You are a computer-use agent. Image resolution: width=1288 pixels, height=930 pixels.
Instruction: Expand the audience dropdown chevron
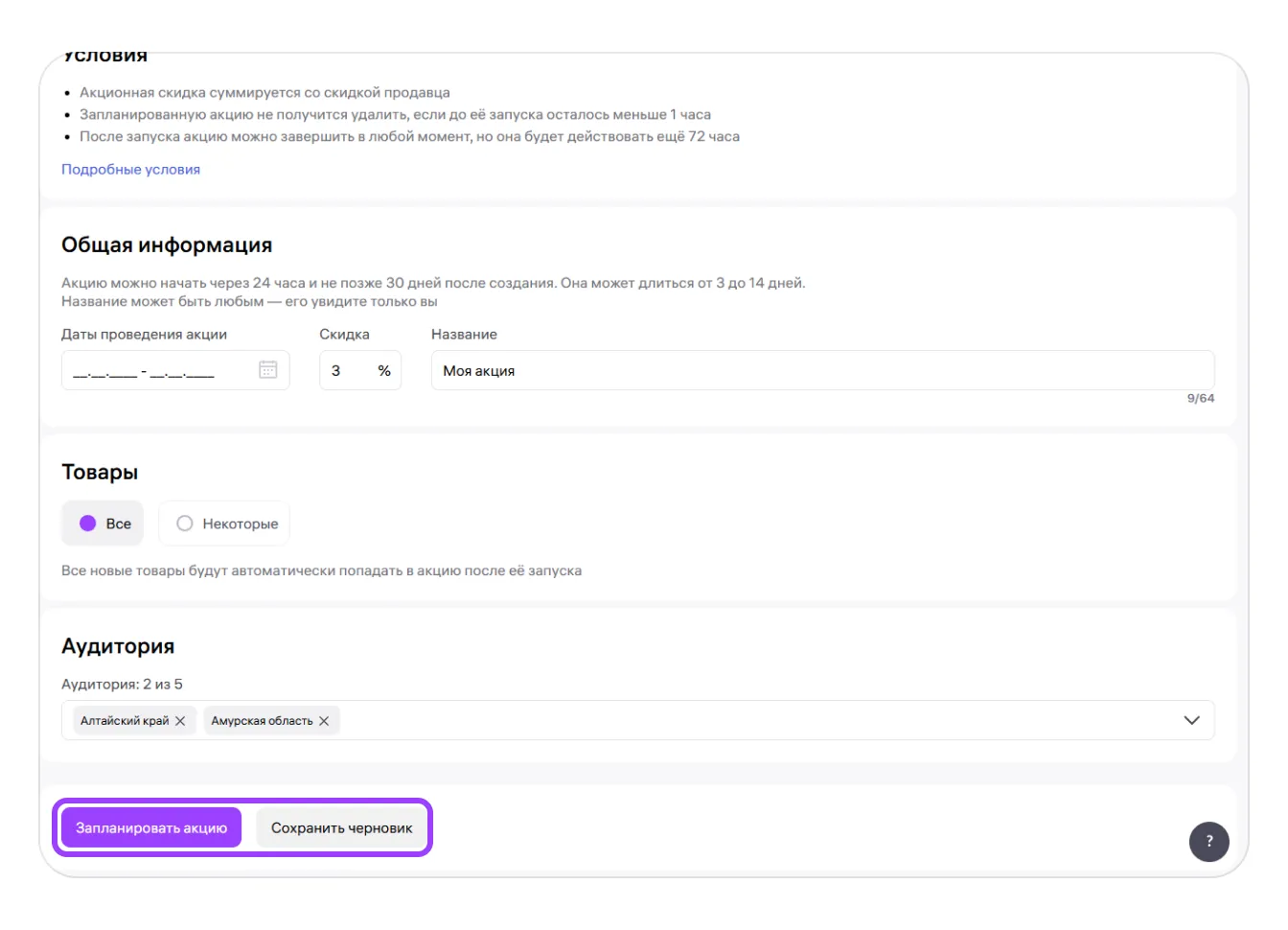[x=1191, y=720]
